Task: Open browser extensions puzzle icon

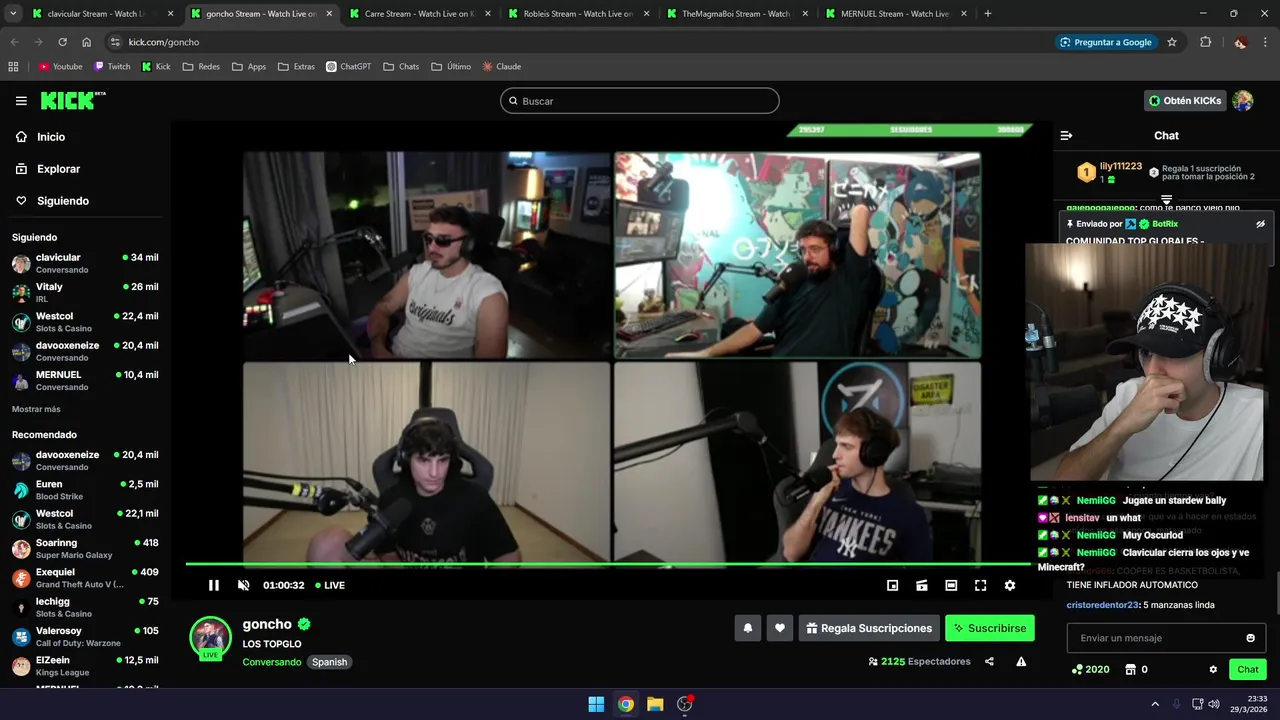Action: click(x=1205, y=42)
